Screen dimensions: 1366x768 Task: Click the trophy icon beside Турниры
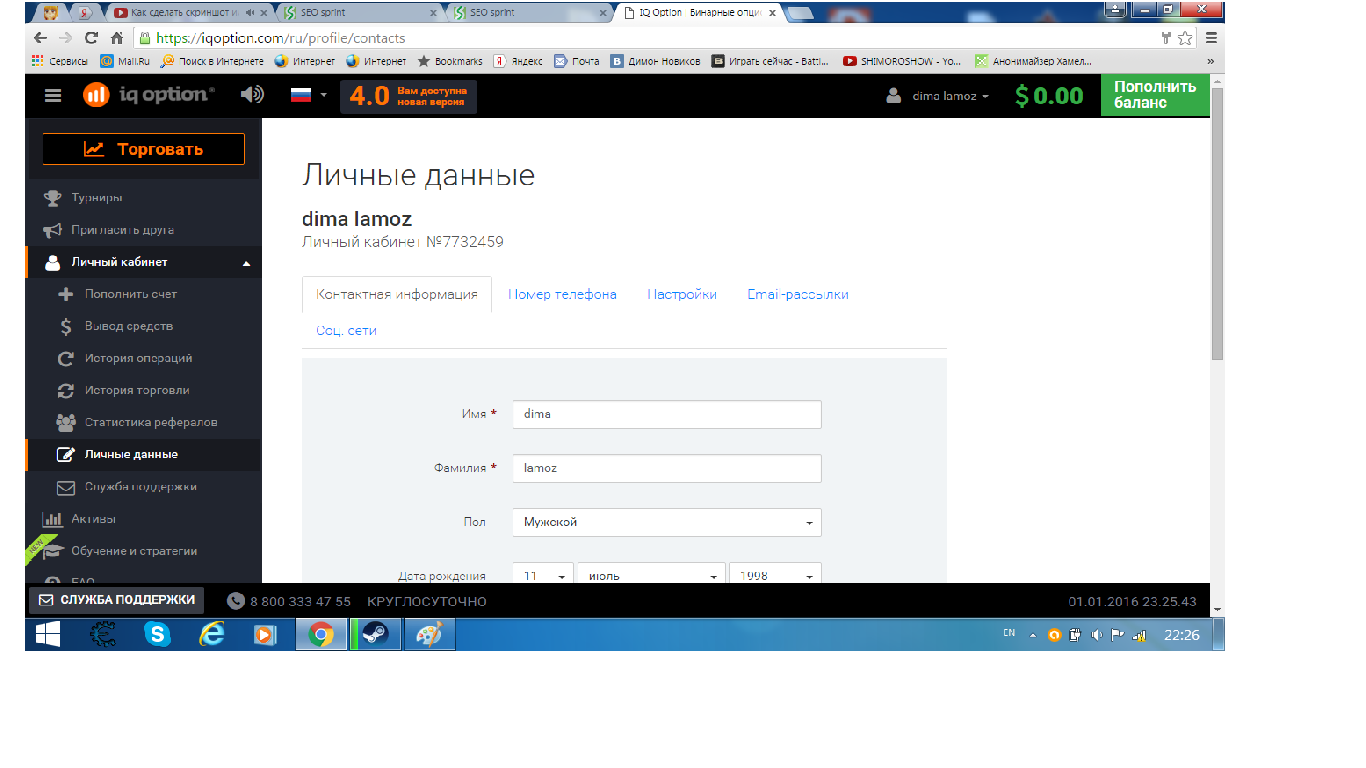(52, 198)
